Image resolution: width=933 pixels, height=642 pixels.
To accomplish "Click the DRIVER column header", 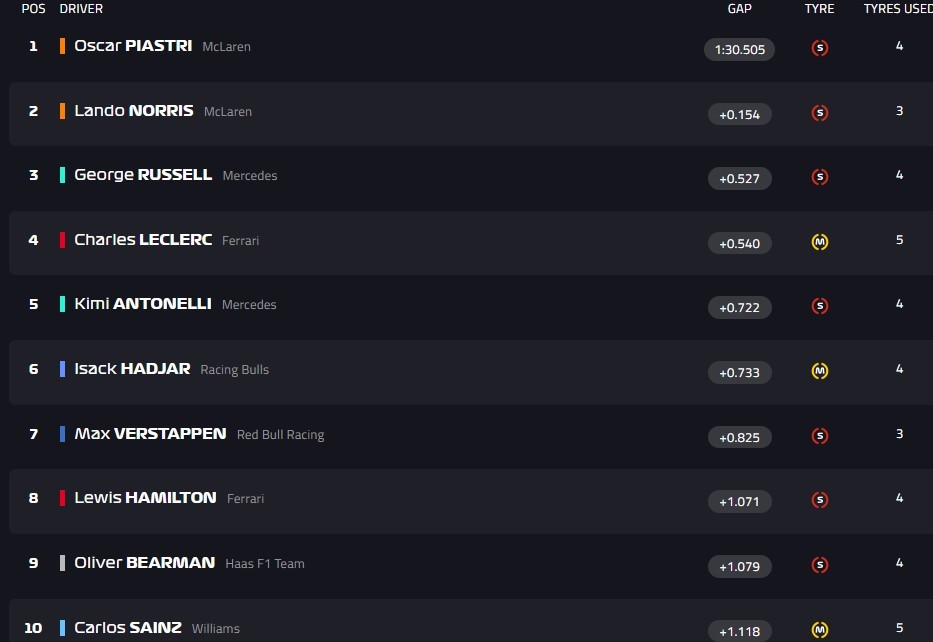I will (x=81, y=9).
